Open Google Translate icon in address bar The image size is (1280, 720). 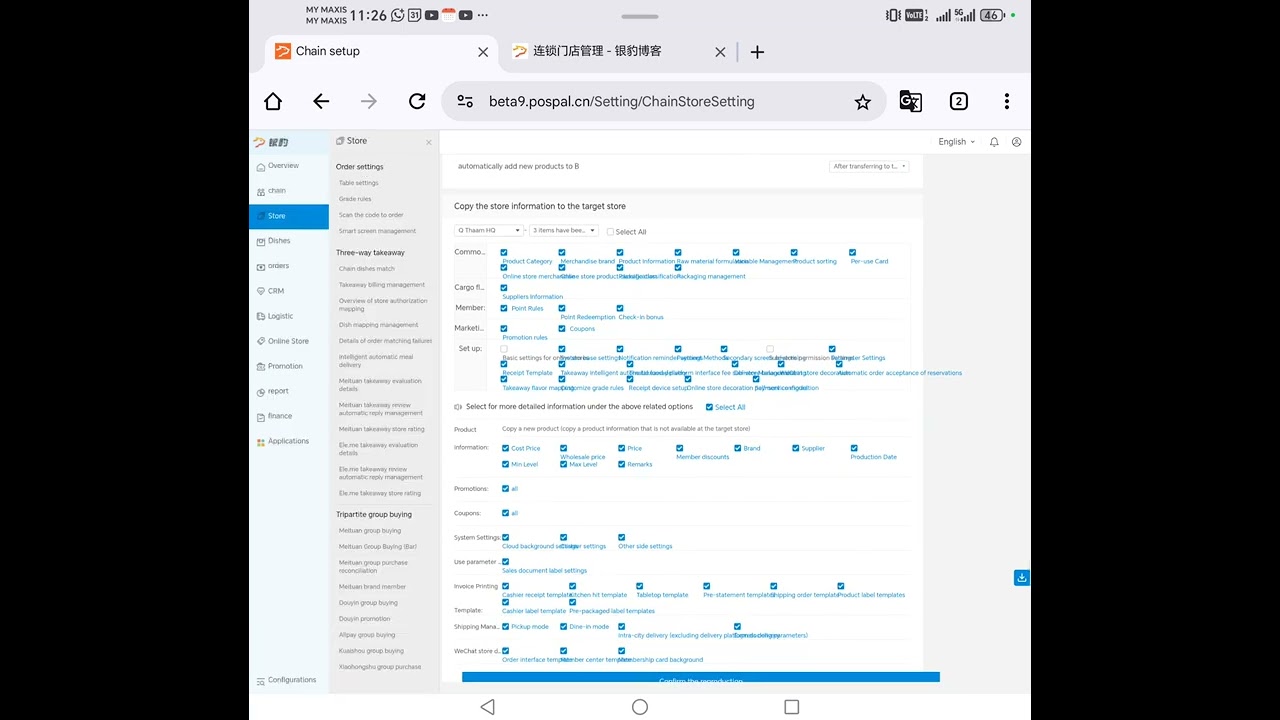click(x=911, y=101)
